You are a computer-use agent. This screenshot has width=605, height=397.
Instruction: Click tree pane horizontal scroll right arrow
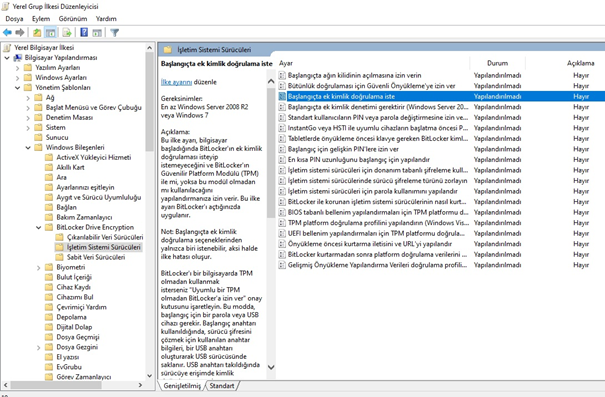140,385
